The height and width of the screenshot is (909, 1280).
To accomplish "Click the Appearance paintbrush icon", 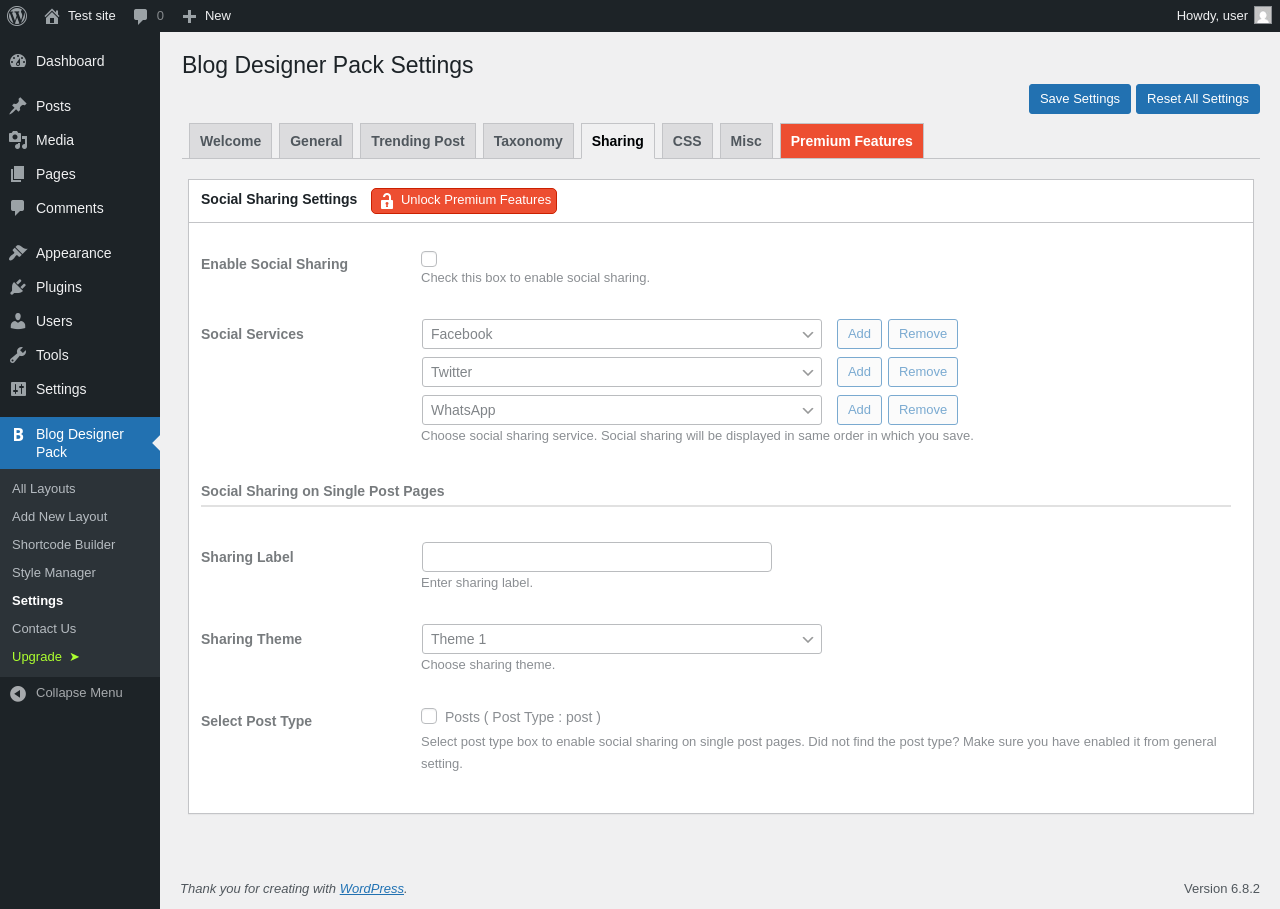I will coord(18,253).
